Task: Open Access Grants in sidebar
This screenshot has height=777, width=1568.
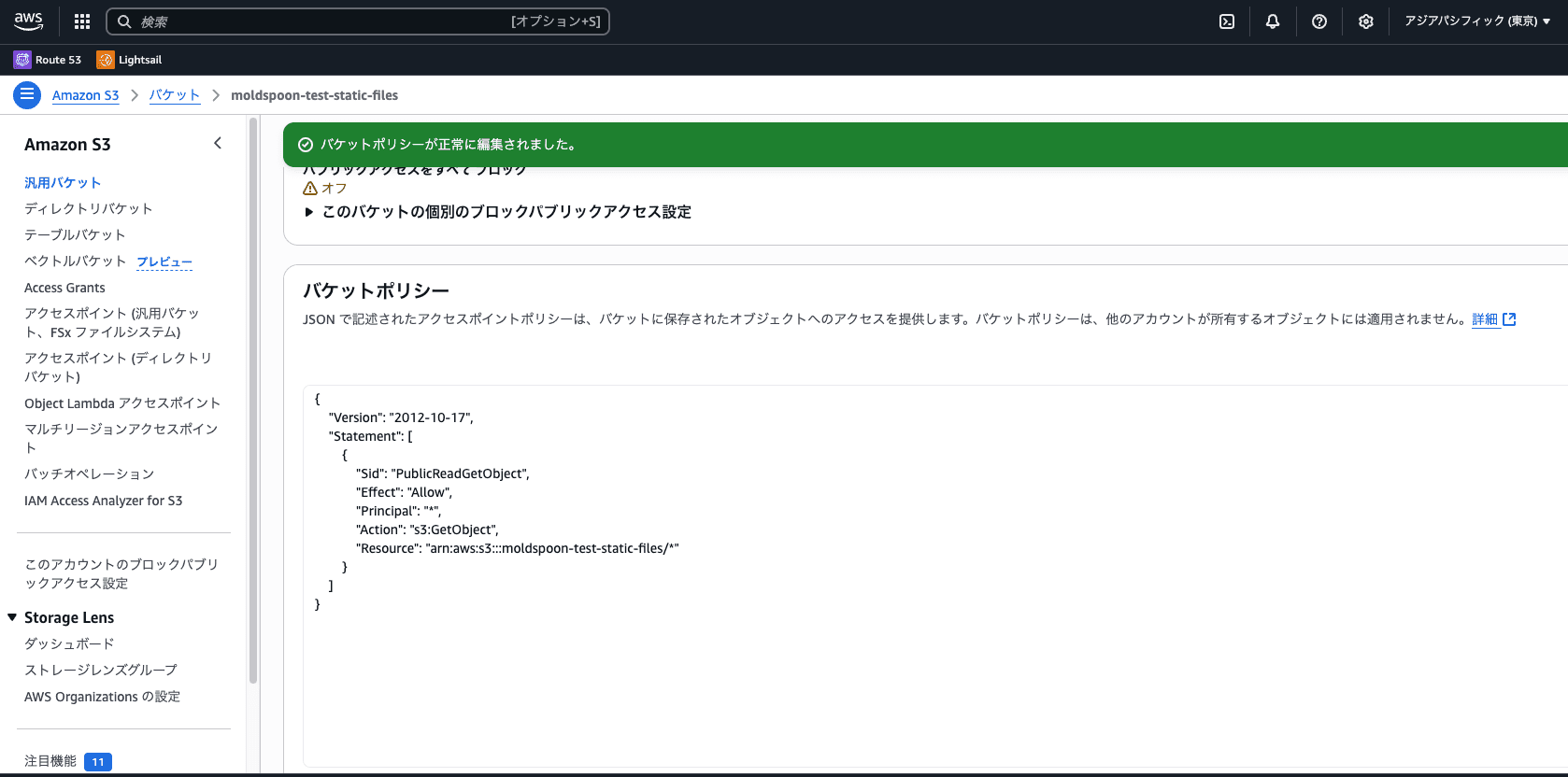Action: click(x=64, y=288)
